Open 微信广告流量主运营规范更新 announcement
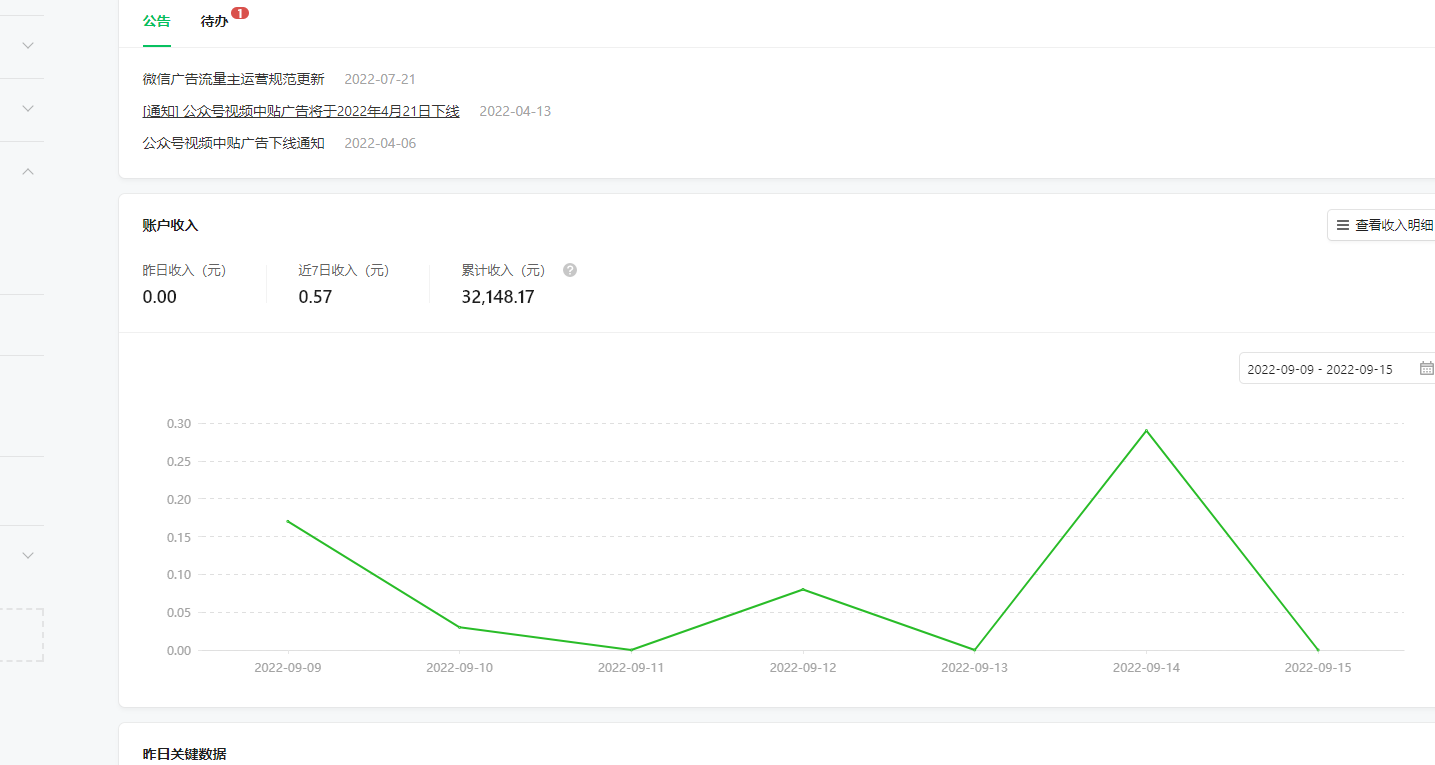Screen dimensions: 1435x765 click(233, 79)
